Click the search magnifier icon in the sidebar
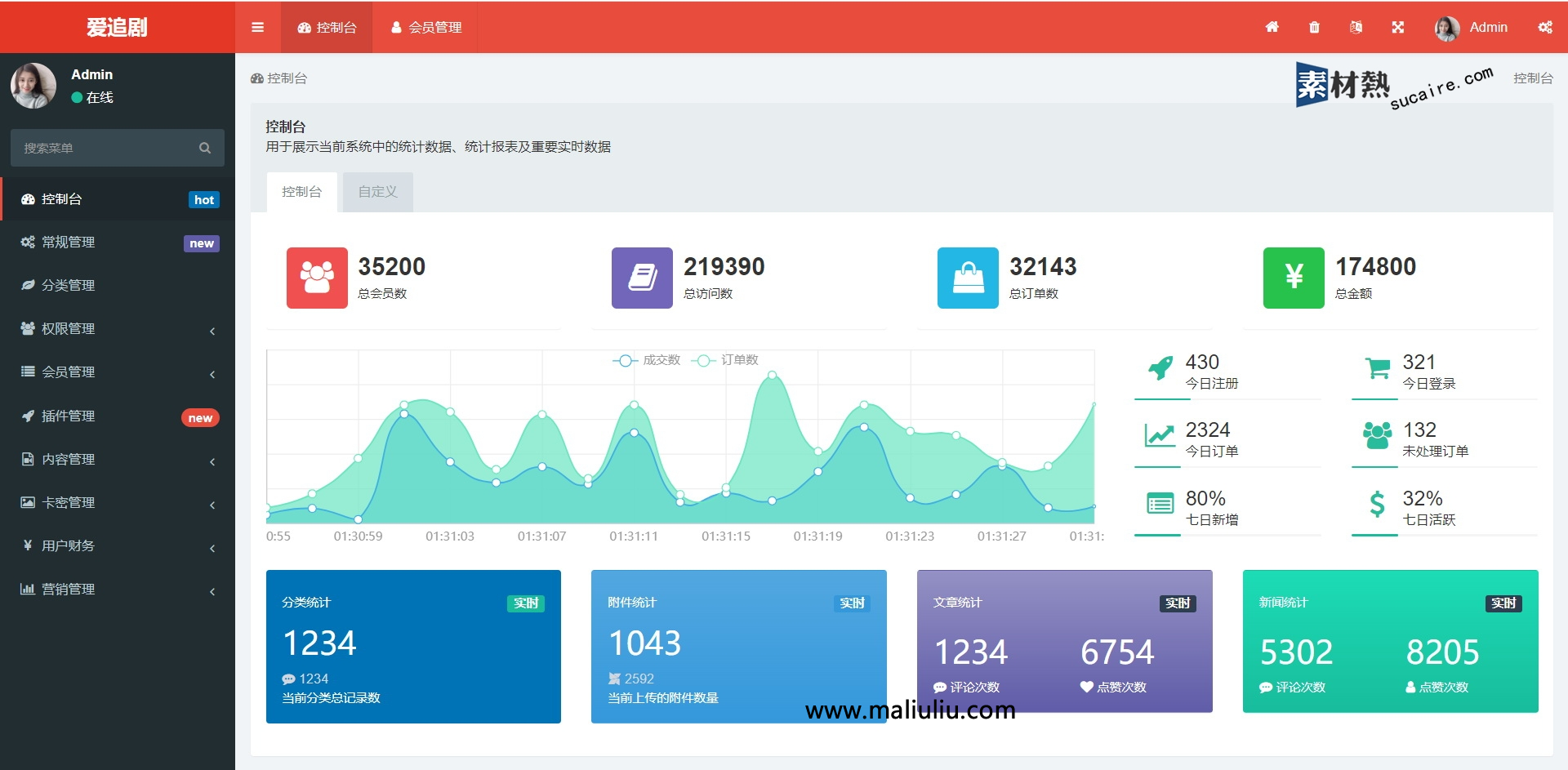The height and width of the screenshot is (770, 1568). (x=205, y=148)
